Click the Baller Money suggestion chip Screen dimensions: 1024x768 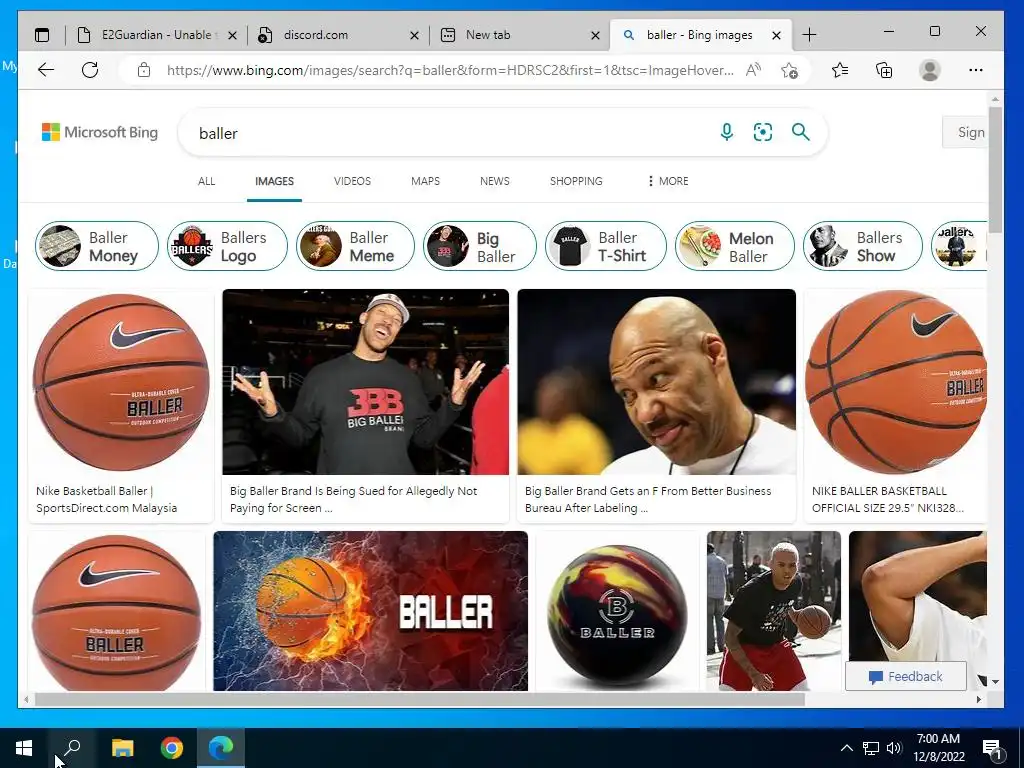[x=97, y=246]
